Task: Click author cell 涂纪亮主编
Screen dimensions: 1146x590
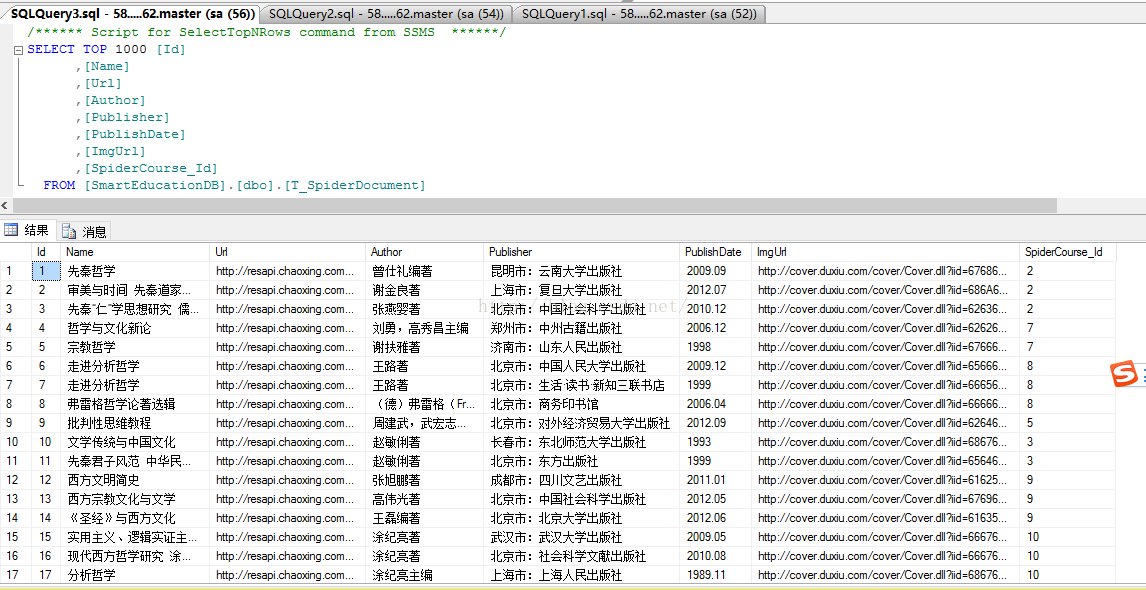Action: point(425,575)
